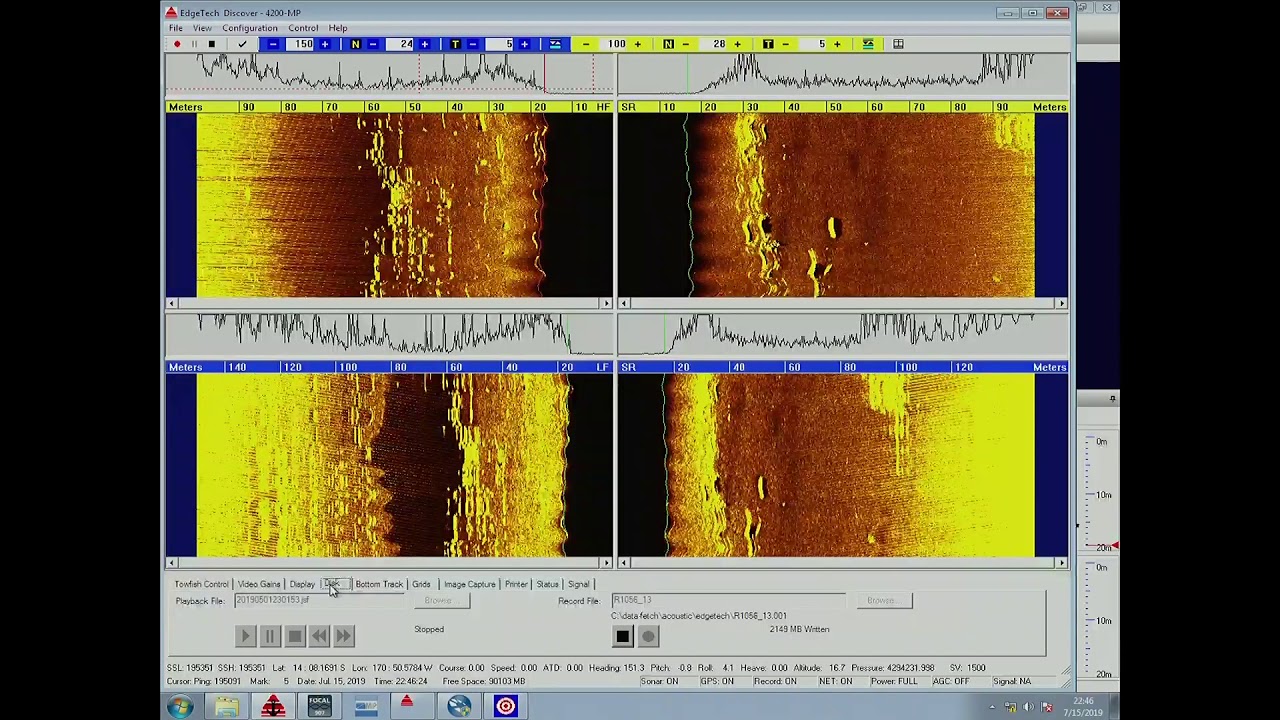
Task: Click right arrow of lower-right sonar pane scrollbar
Action: (1061, 563)
